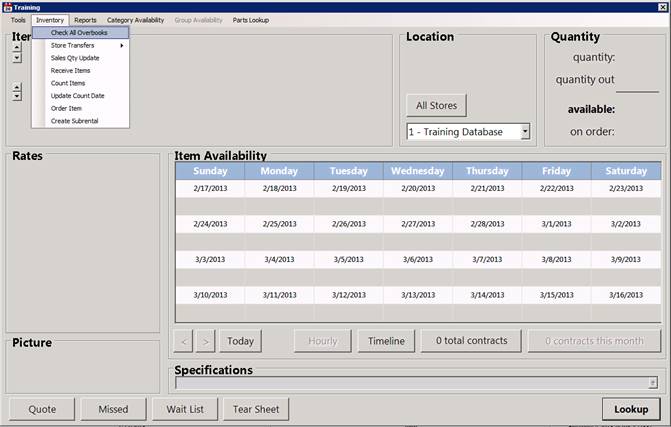Image resolution: width=671 pixels, height=427 pixels.
Task: Jump to Today in the calendar
Action: (x=240, y=341)
